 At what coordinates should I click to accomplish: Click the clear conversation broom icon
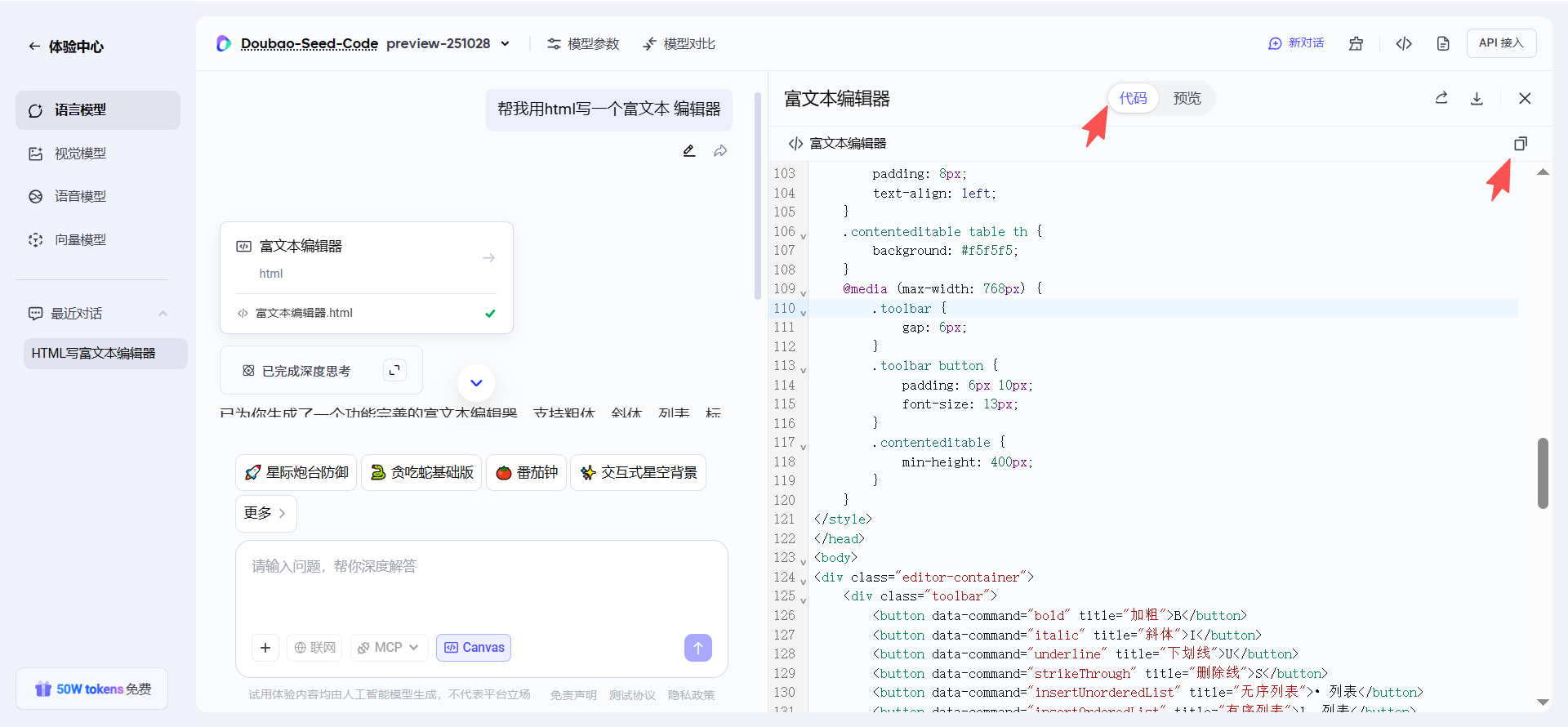tap(1356, 44)
